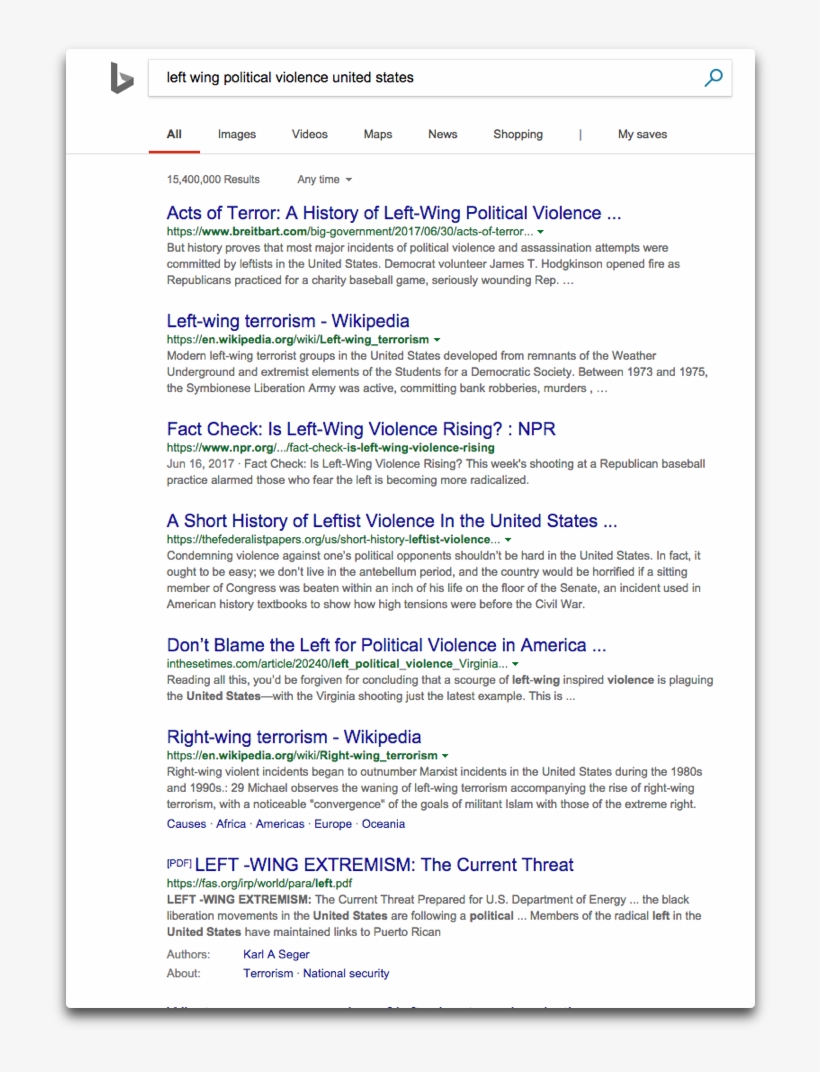Click the National security topic link
Screen dimensions: 820x1072
346,974
